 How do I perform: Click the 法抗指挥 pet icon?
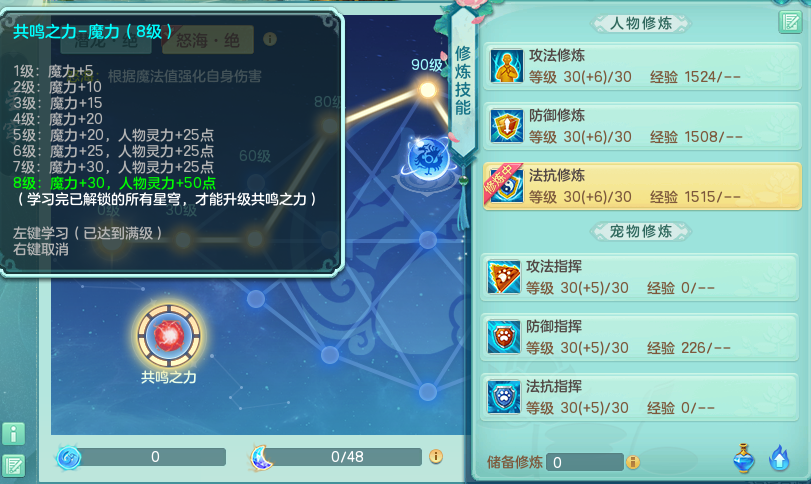504,397
